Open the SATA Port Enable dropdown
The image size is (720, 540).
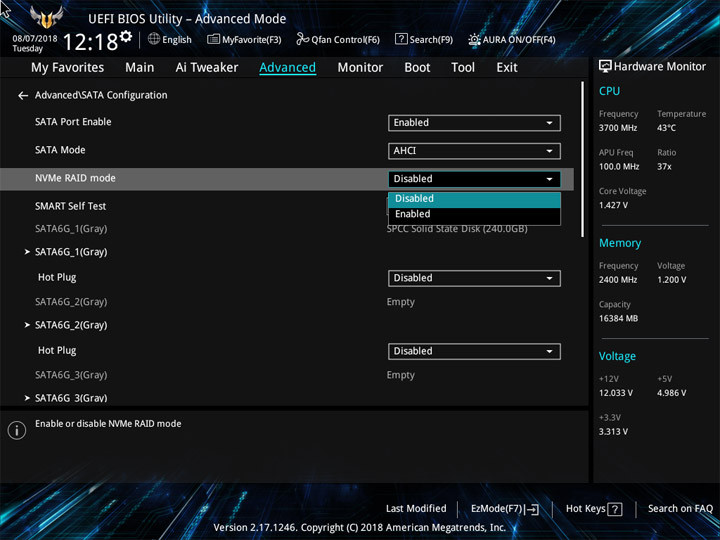[474, 123]
